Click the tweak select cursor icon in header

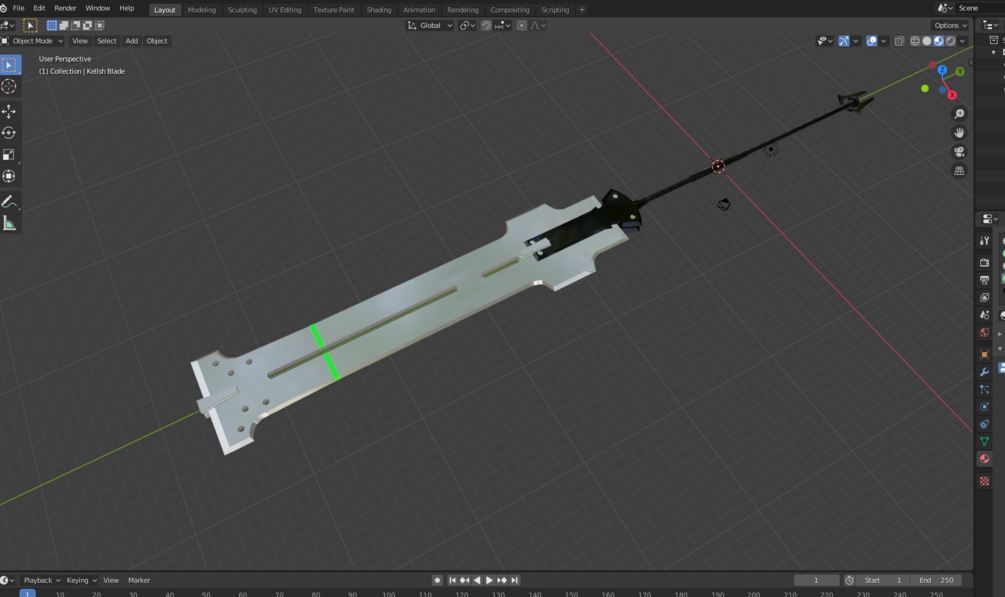coord(30,25)
